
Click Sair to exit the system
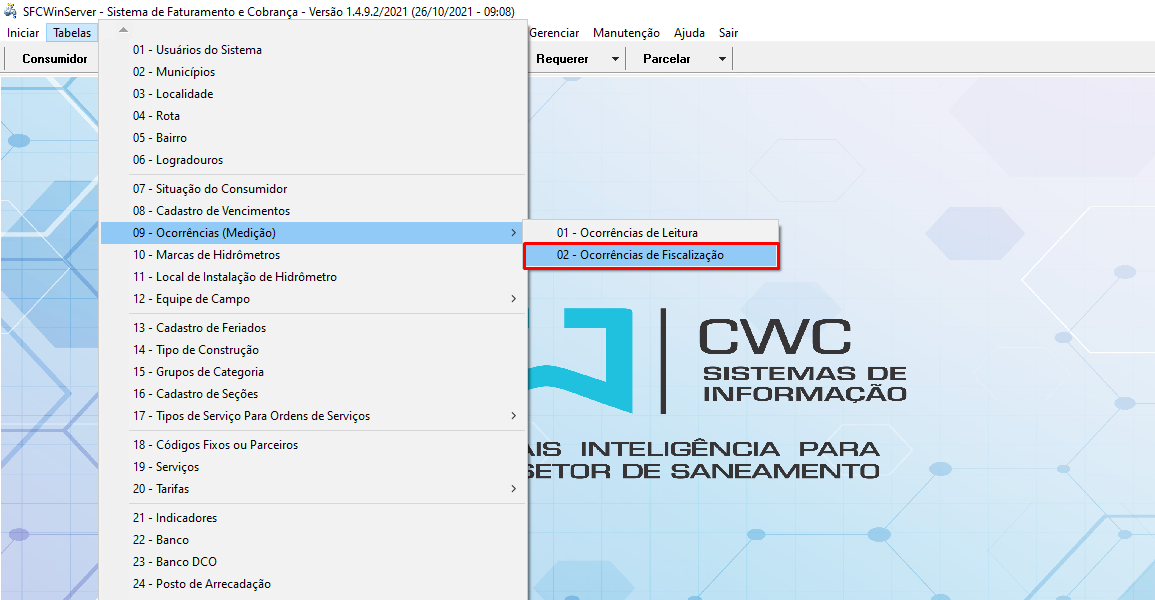[727, 32]
